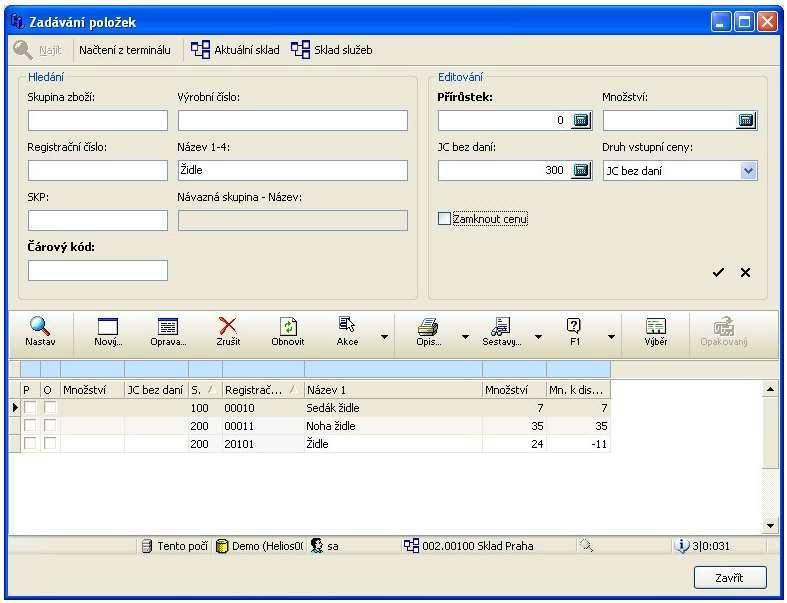Expand Opis dropdown arrow
The width and height of the screenshot is (787, 603).
click(465, 337)
